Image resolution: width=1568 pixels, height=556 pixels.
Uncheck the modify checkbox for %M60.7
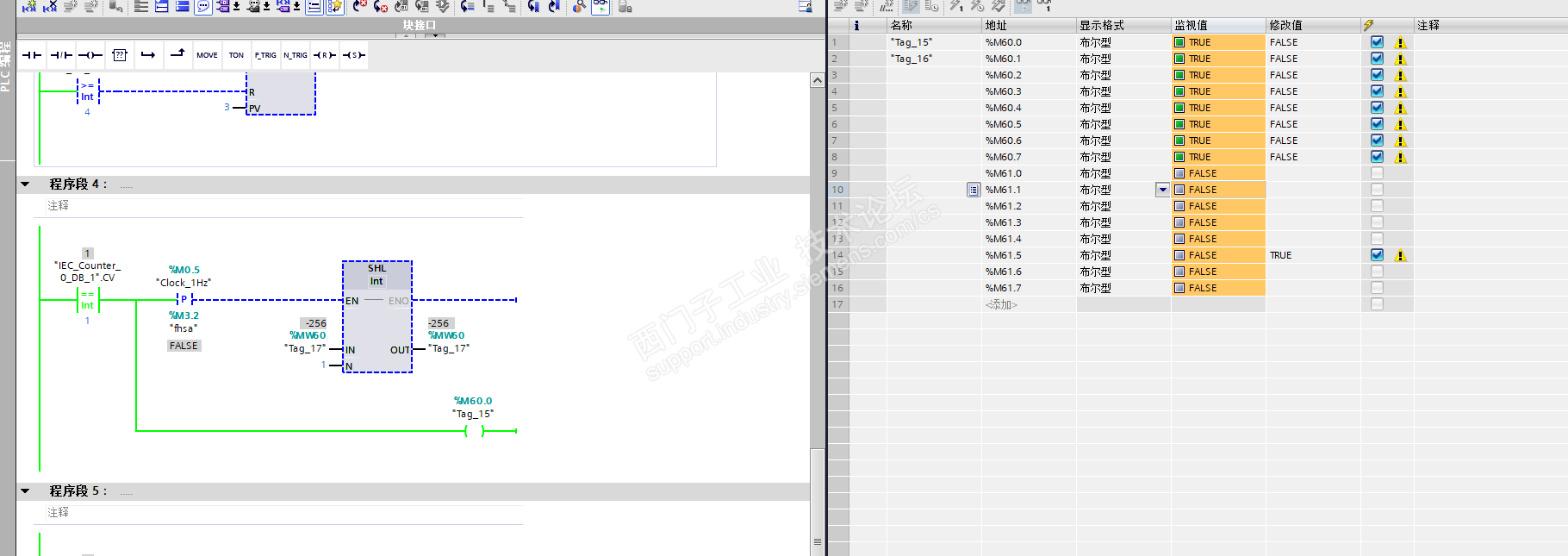click(1377, 157)
